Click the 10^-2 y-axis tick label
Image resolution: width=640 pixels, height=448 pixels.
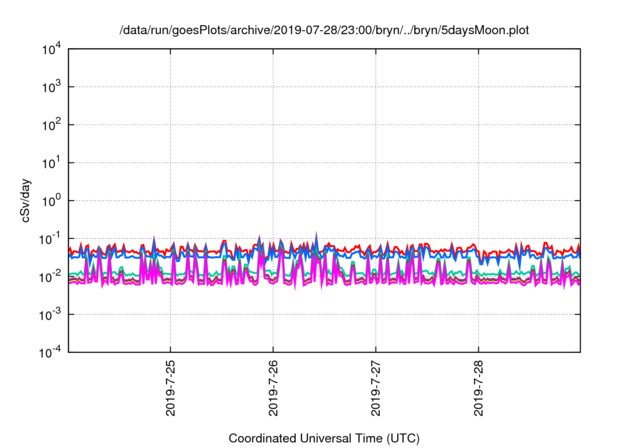[48, 276]
